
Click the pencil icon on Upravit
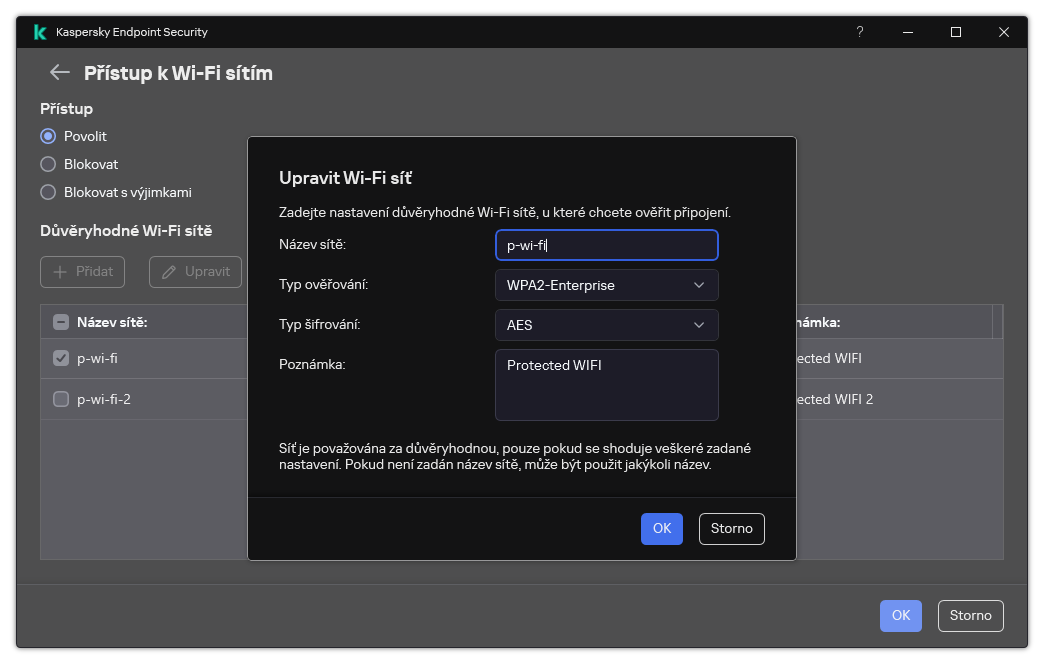[x=169, y=271]
